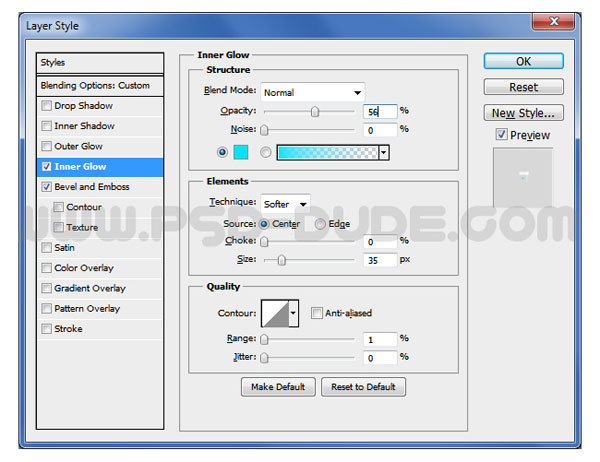This screenshot has height=462, width=600.
Task: Open the gradient editor preview bar
Action: point(328,153)
